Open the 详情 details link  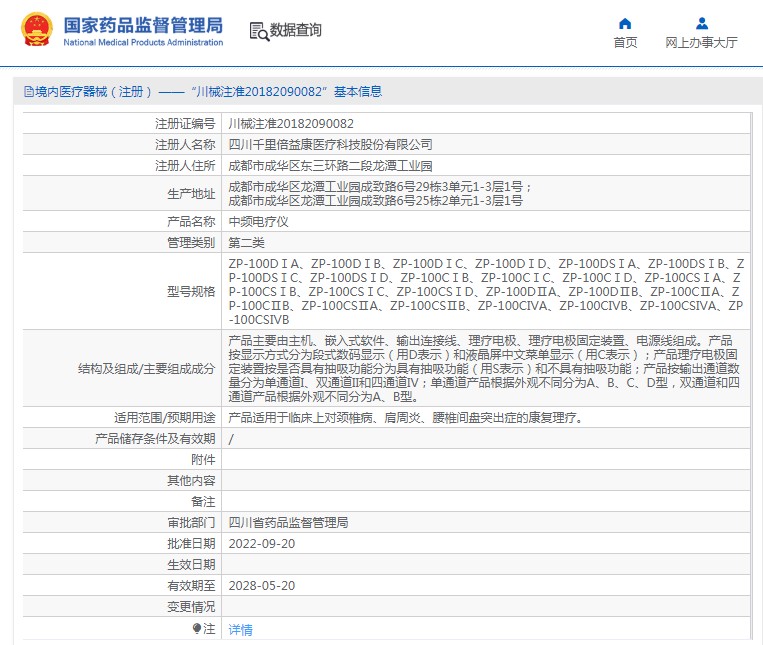tap(240, 630)
